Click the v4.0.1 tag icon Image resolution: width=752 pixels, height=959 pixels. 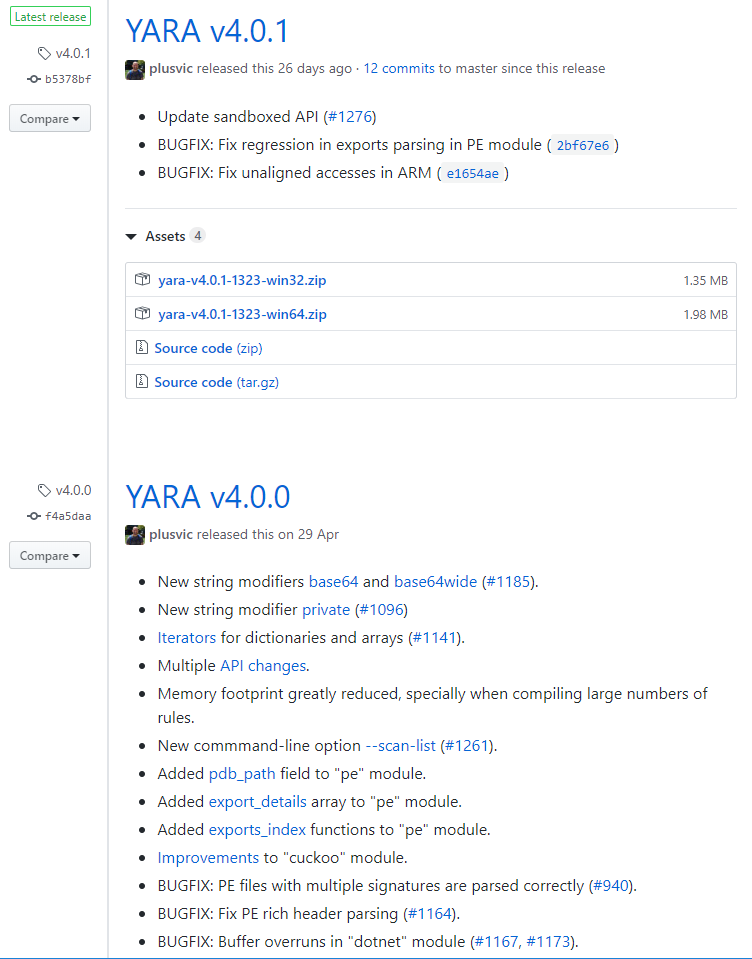tap(44, 54)
